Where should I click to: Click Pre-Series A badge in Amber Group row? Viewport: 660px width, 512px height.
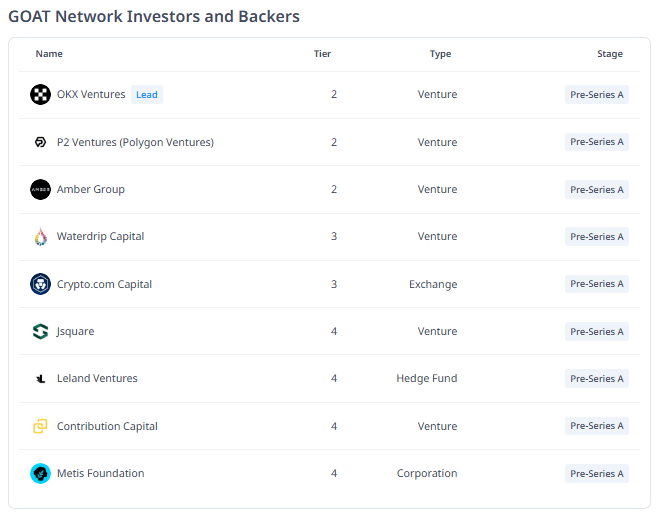(x=597, y=190)
